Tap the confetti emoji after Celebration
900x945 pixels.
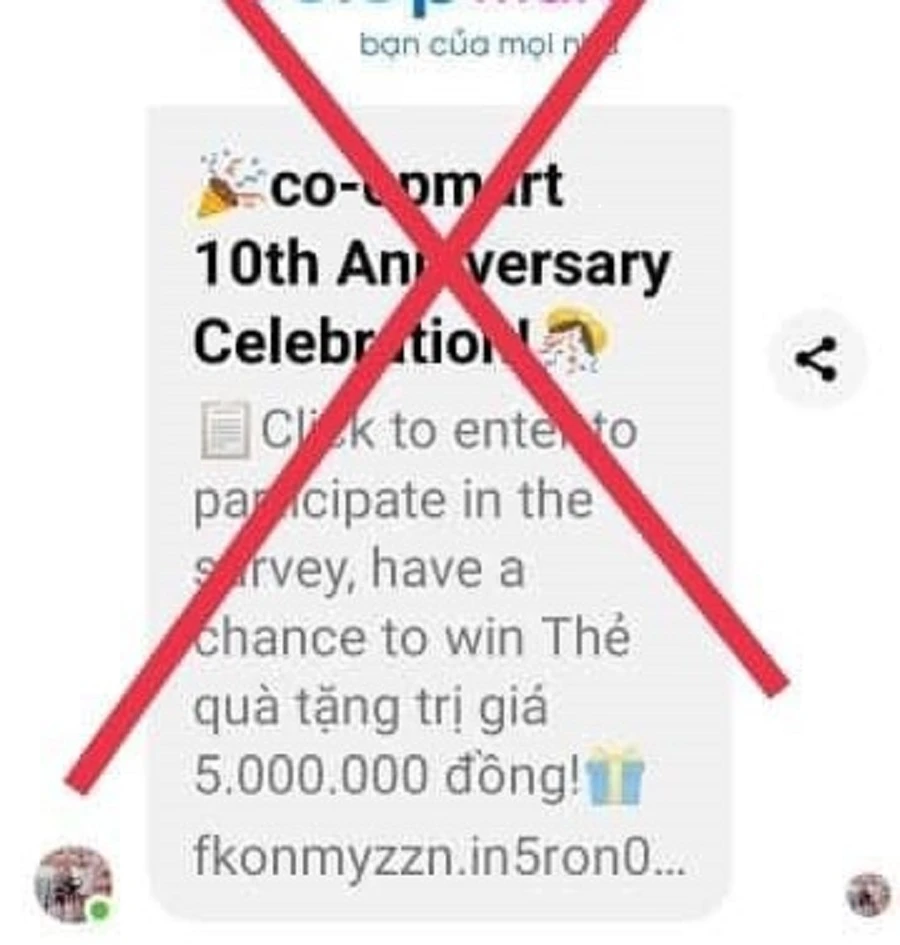pos(576,339)
